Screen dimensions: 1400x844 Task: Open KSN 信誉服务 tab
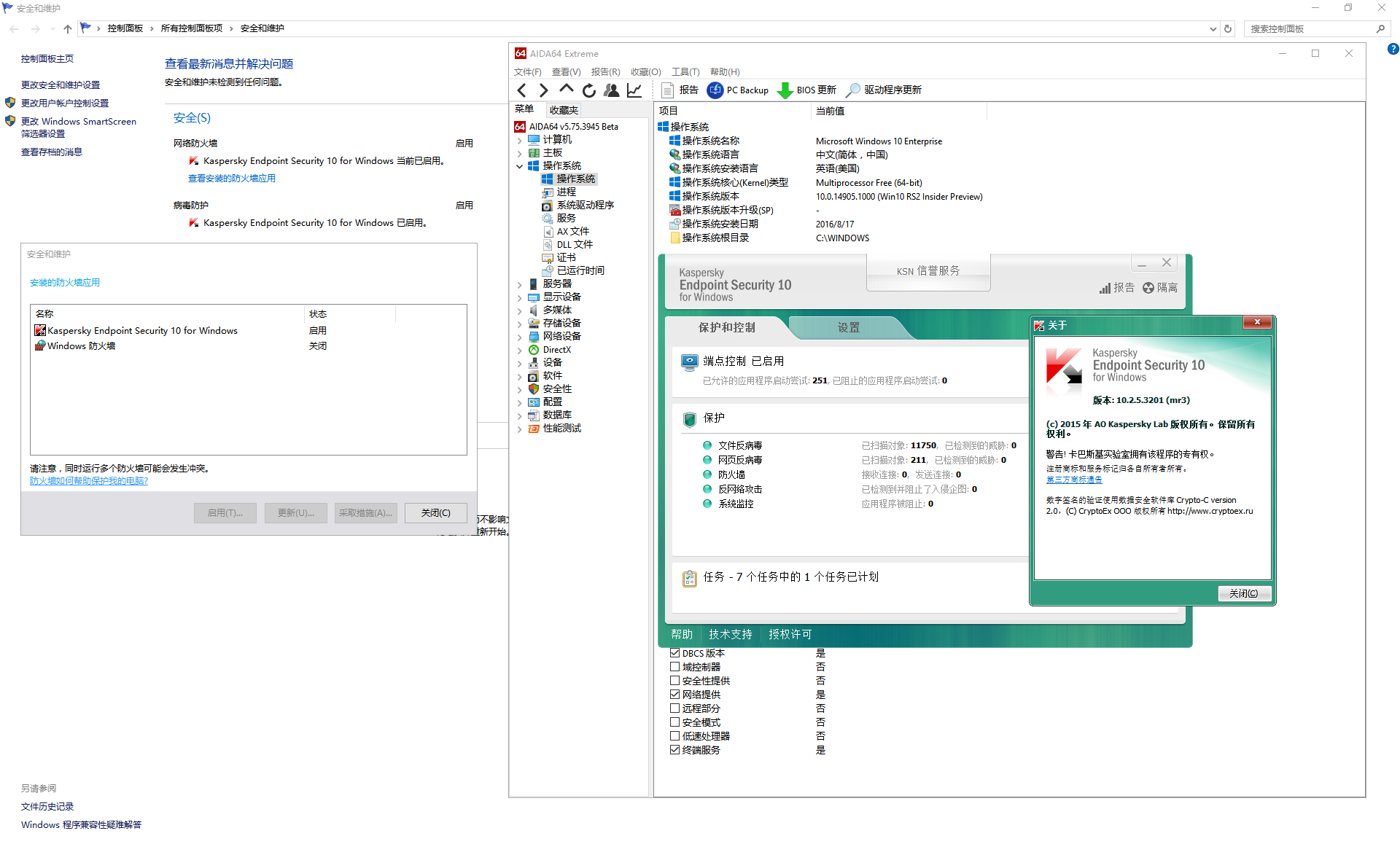(x=927, y=271)
